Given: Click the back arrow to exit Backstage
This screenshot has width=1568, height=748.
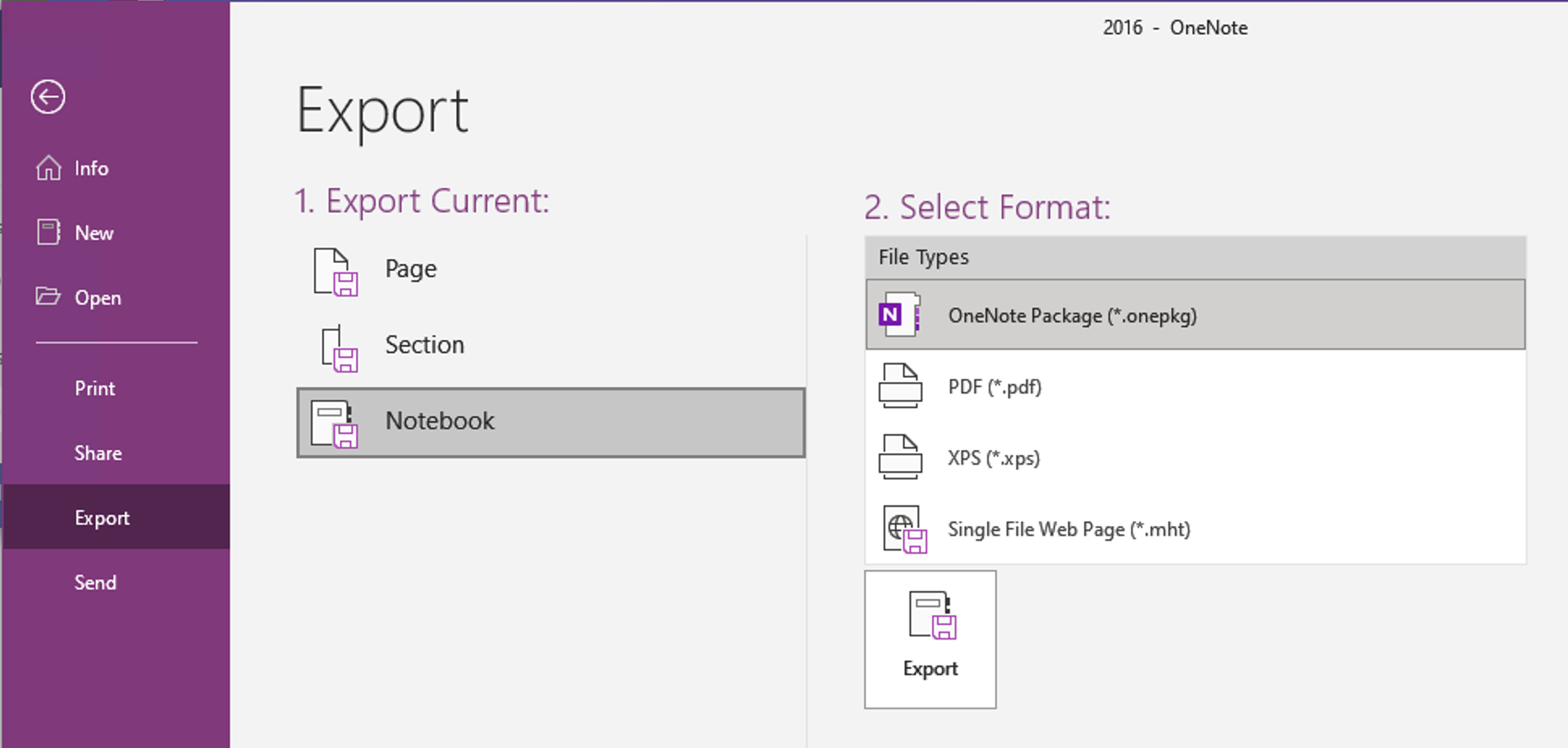Looking at the screenshot, I should [x=48, y=97].
